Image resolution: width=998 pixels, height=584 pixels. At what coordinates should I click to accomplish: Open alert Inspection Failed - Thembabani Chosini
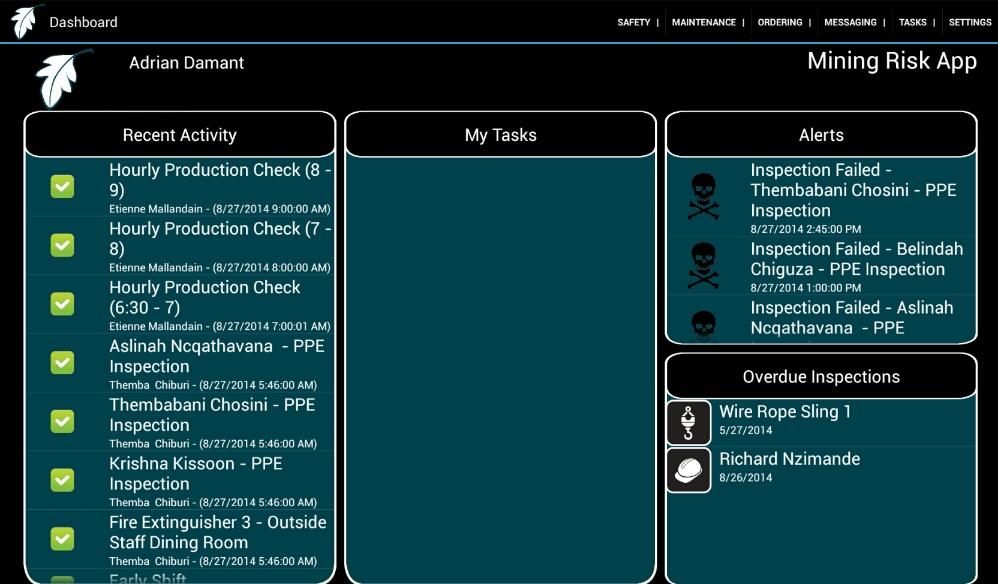pyautogui.click(x=821, y=197)
